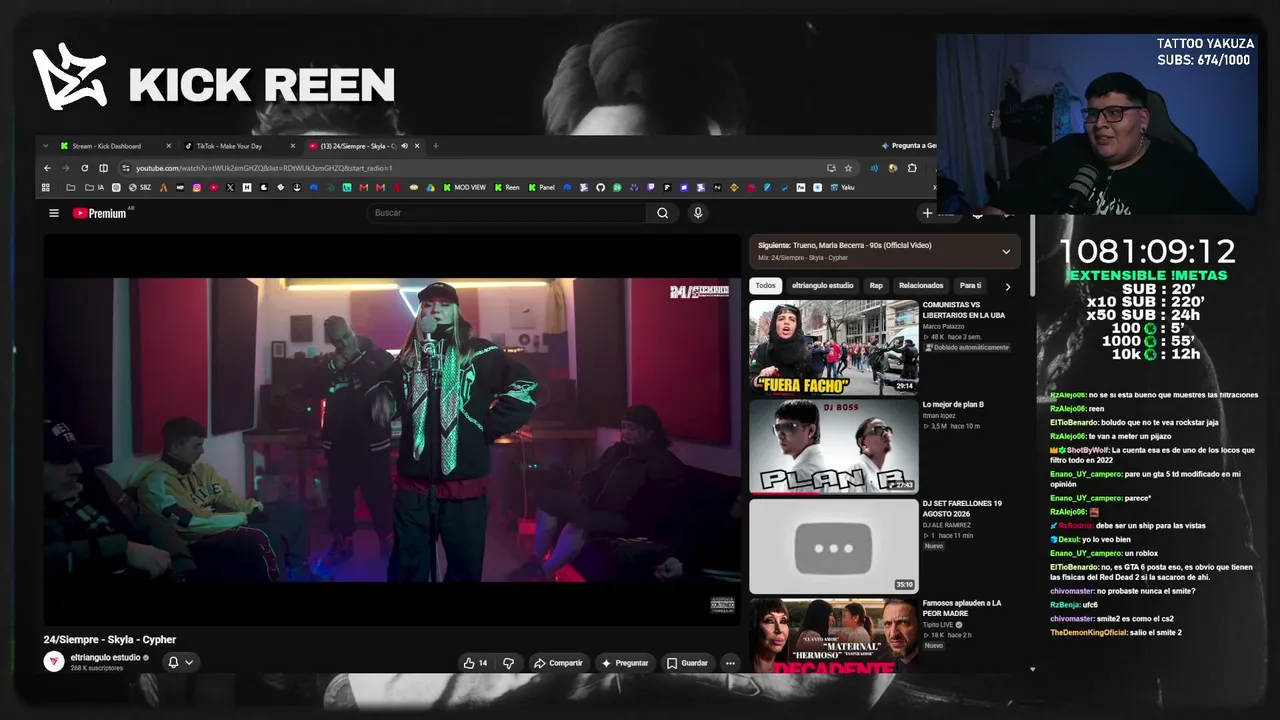
Task: Mute the YouTube tab via its speaker icon
Action: [x=404, y=146]
